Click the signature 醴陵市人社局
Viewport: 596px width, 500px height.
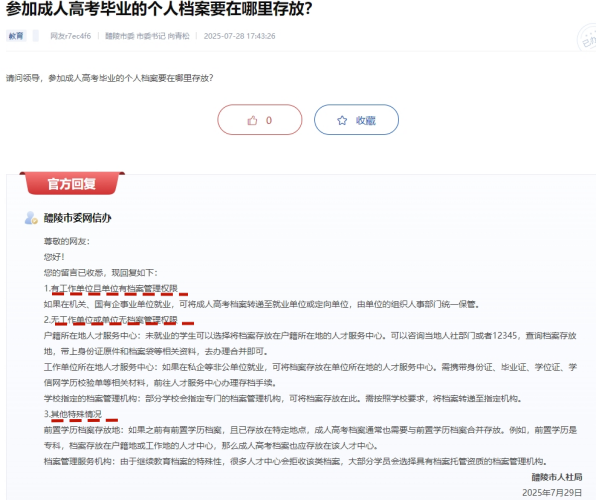click(557, 477)
